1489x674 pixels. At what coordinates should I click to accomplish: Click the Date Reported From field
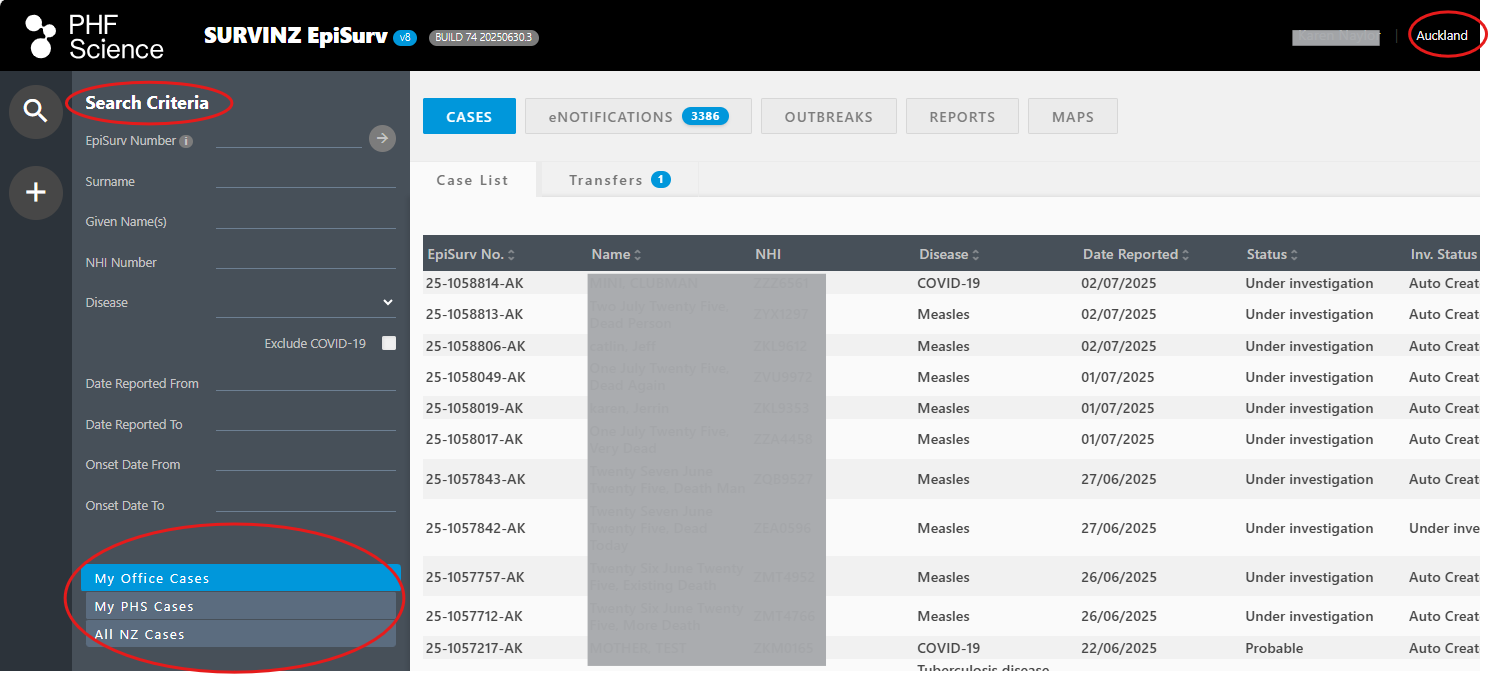click(306, 382)
